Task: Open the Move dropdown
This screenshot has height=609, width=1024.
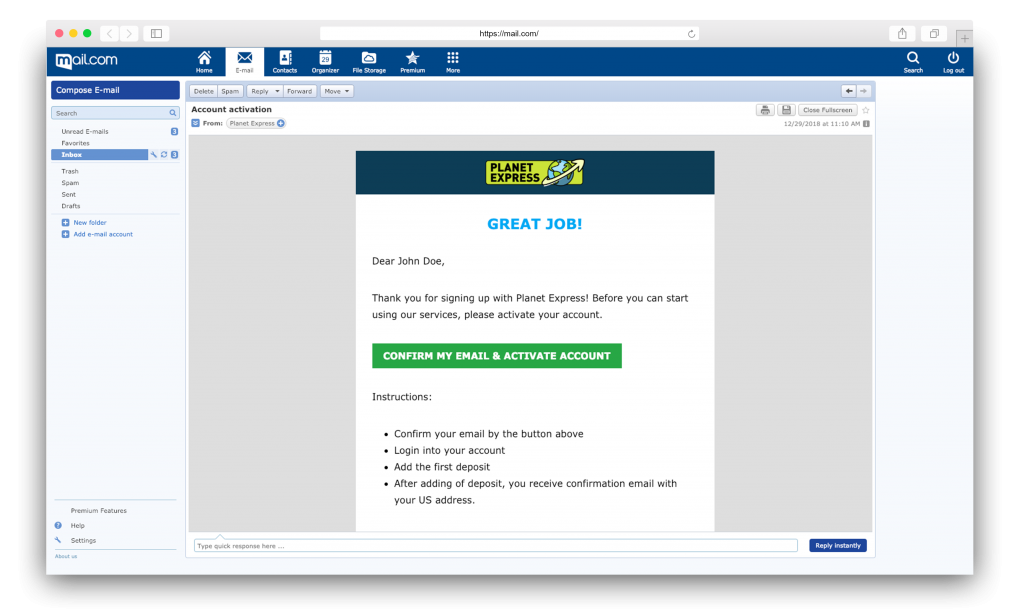Action: click(x=337, y=91)
